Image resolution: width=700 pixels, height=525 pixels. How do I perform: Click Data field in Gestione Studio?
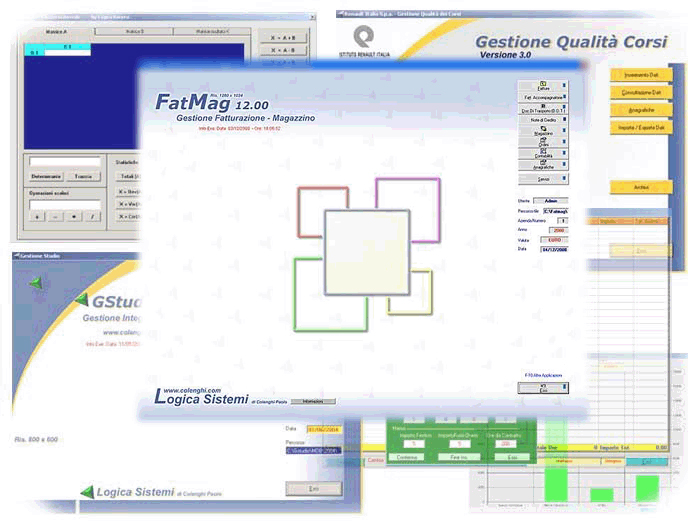323,429
